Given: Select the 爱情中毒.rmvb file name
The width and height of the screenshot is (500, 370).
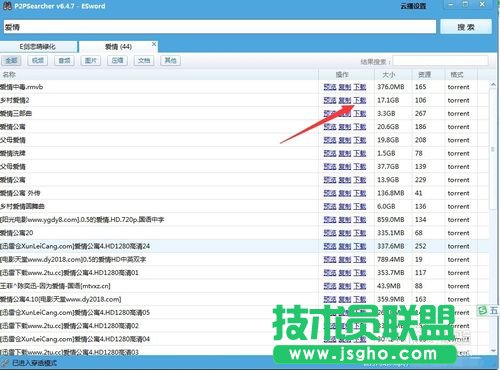Looking at the screenshot, I should pos(22,87).
